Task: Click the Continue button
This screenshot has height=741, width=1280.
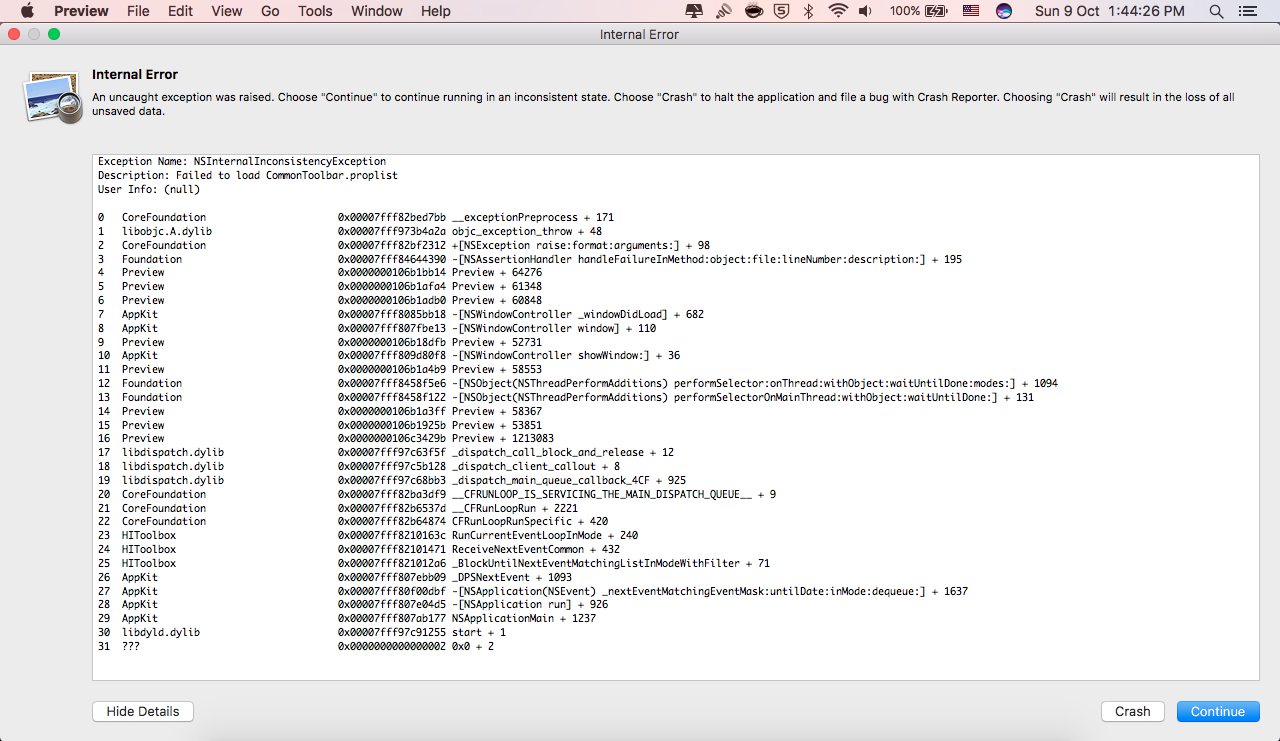Action: (x=1218, y=712)
